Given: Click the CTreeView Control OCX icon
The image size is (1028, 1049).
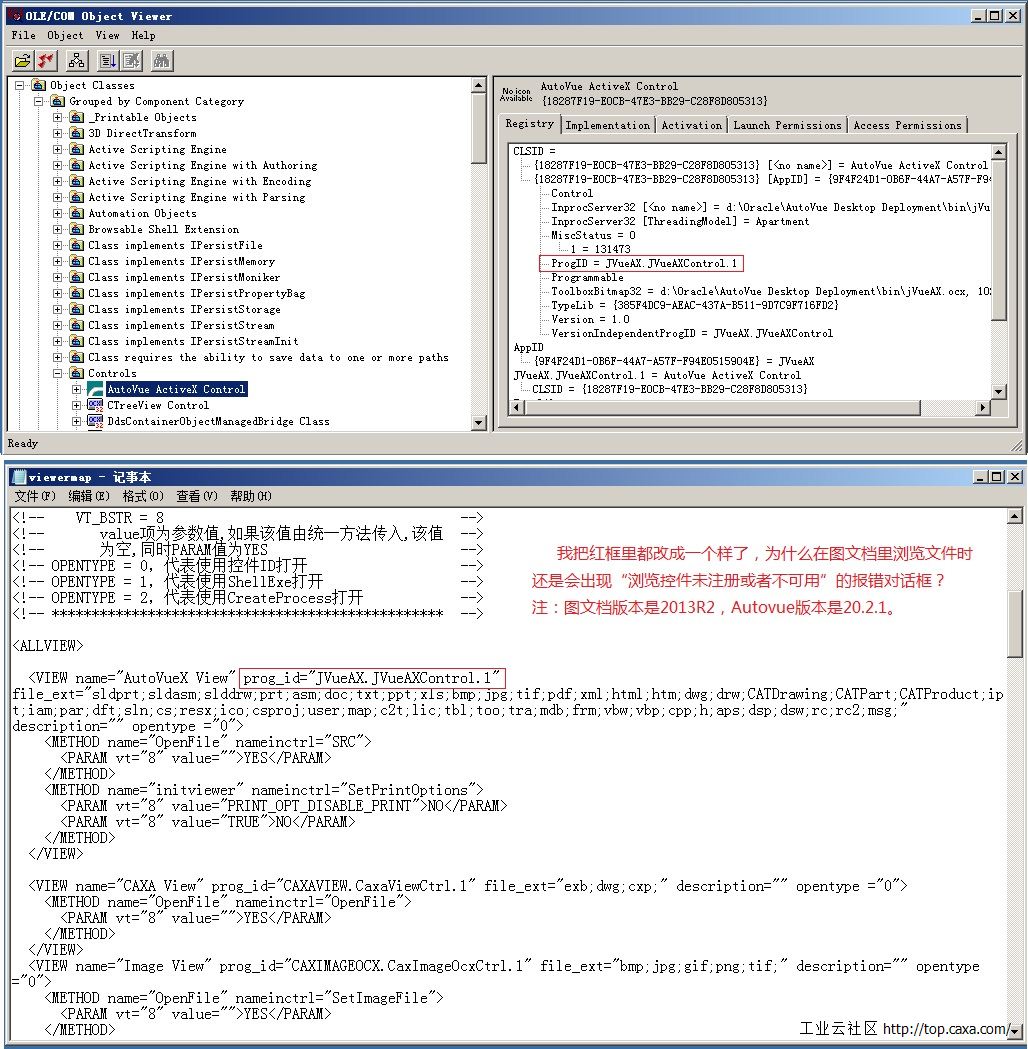Looking at the screenshot, I should pyautogui.click(x=96, y=405).
